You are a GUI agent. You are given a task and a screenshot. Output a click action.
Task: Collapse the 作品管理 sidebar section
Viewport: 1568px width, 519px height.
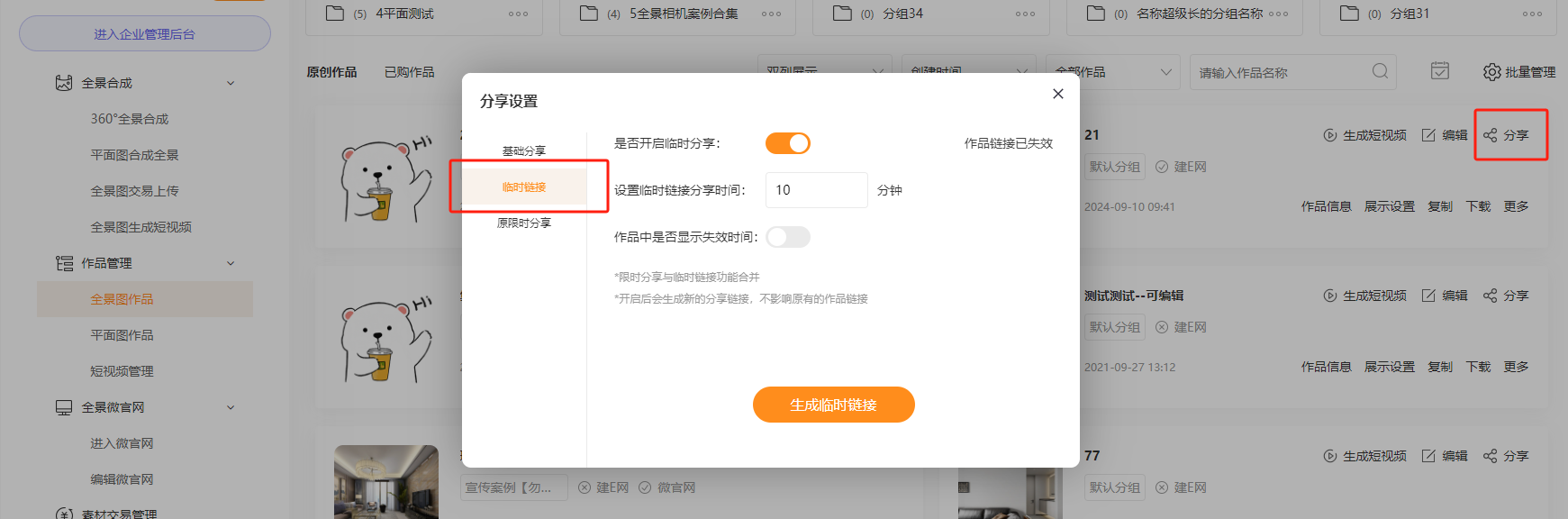click(x=231, y=263)
